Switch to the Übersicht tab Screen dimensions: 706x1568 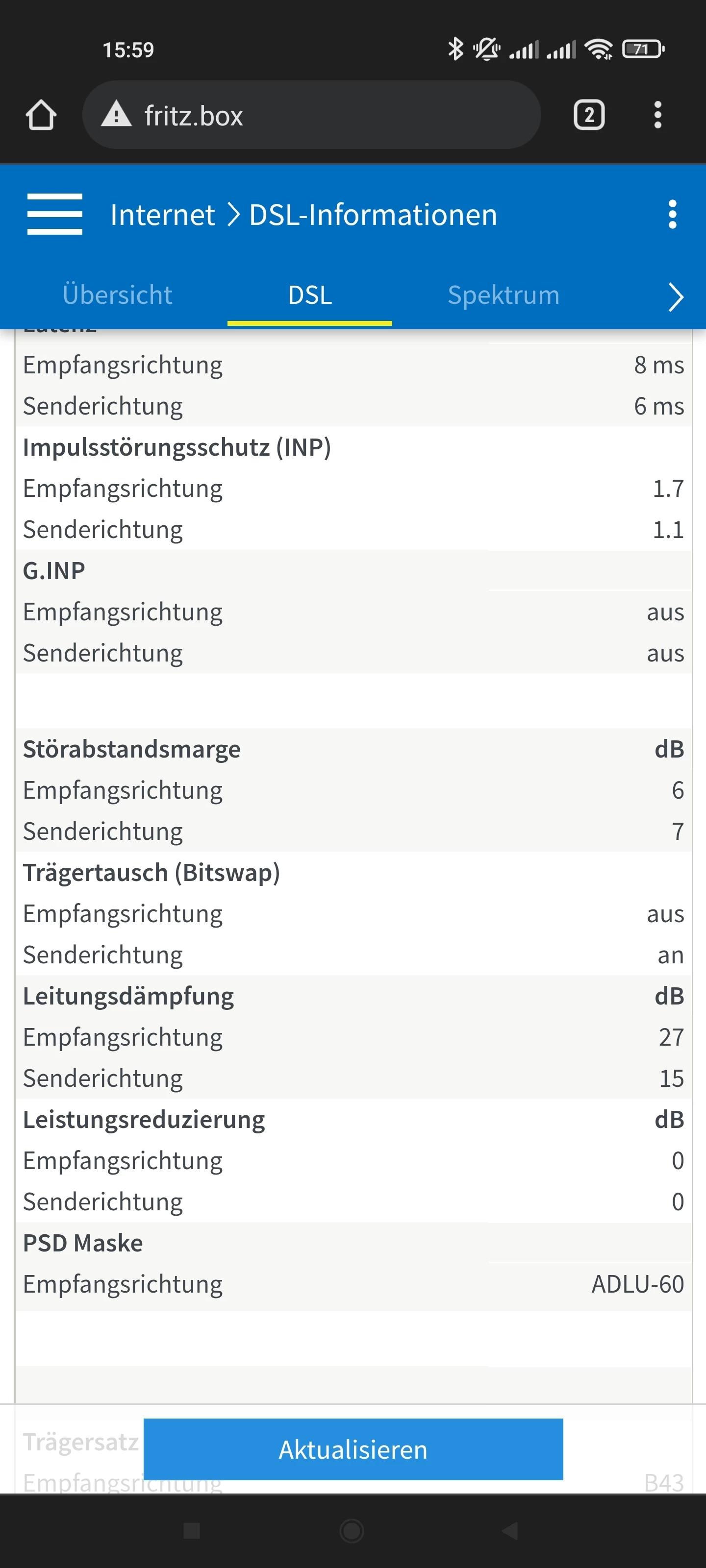[117, 295]
